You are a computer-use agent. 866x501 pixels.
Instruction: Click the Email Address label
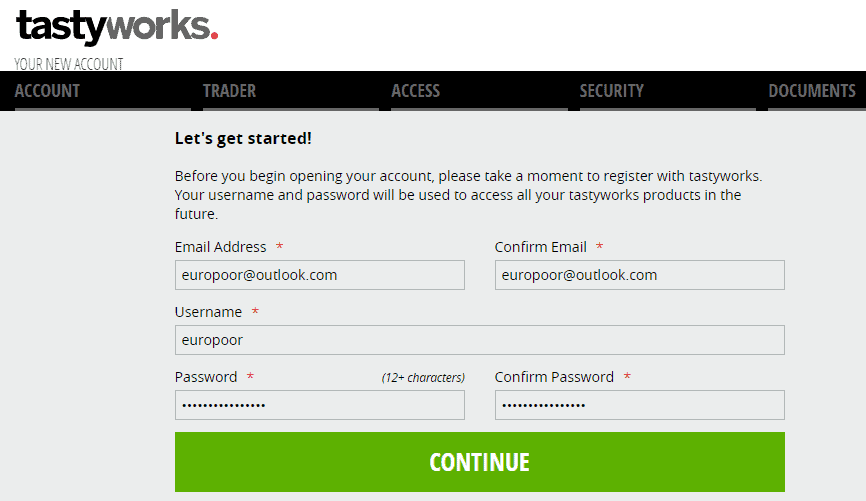pos(220,247)
